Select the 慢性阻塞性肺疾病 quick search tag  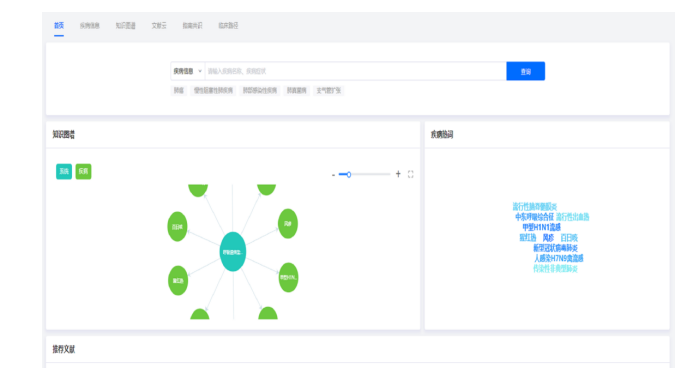(213, 91)
